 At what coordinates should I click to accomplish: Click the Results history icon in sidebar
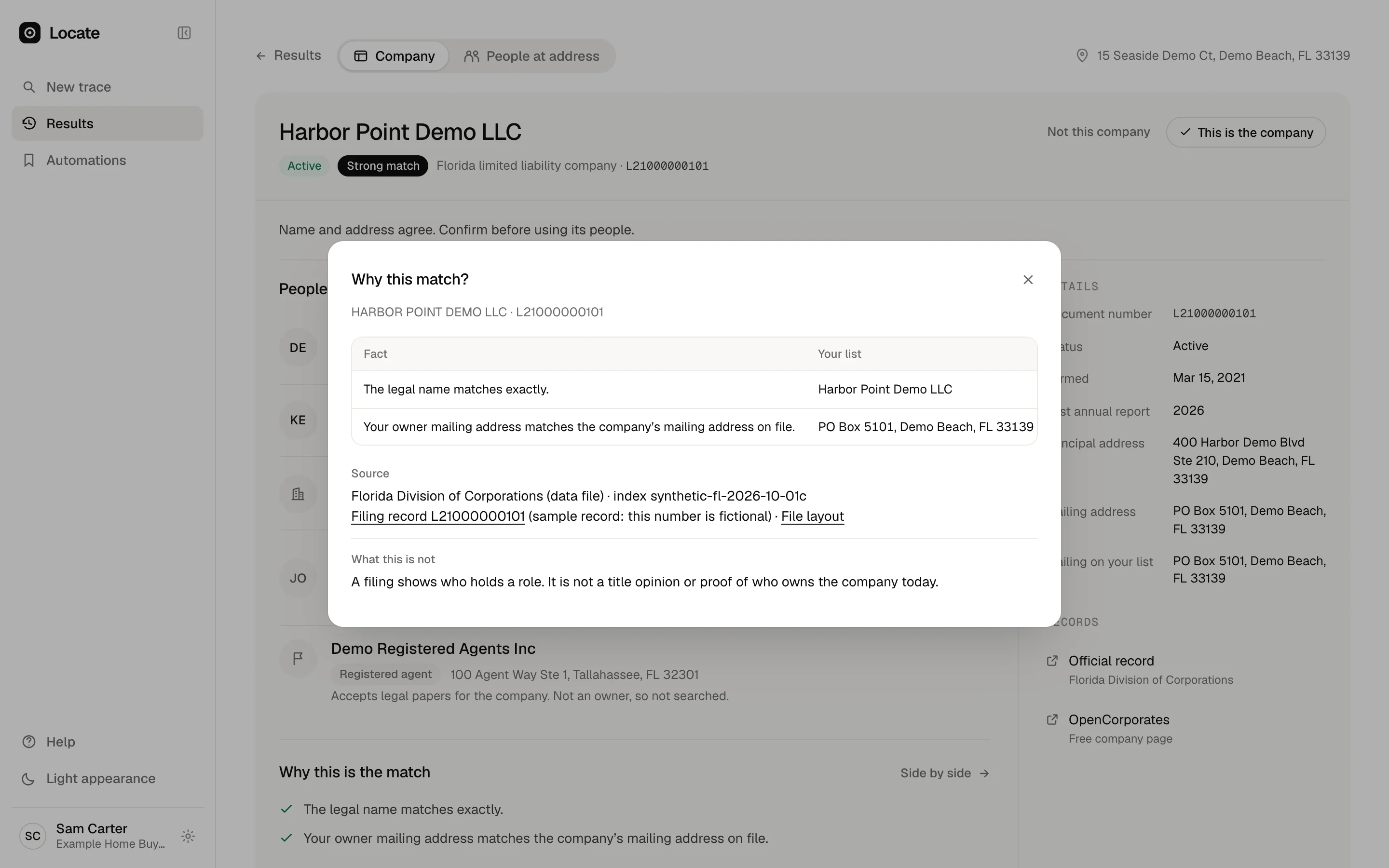29,123
